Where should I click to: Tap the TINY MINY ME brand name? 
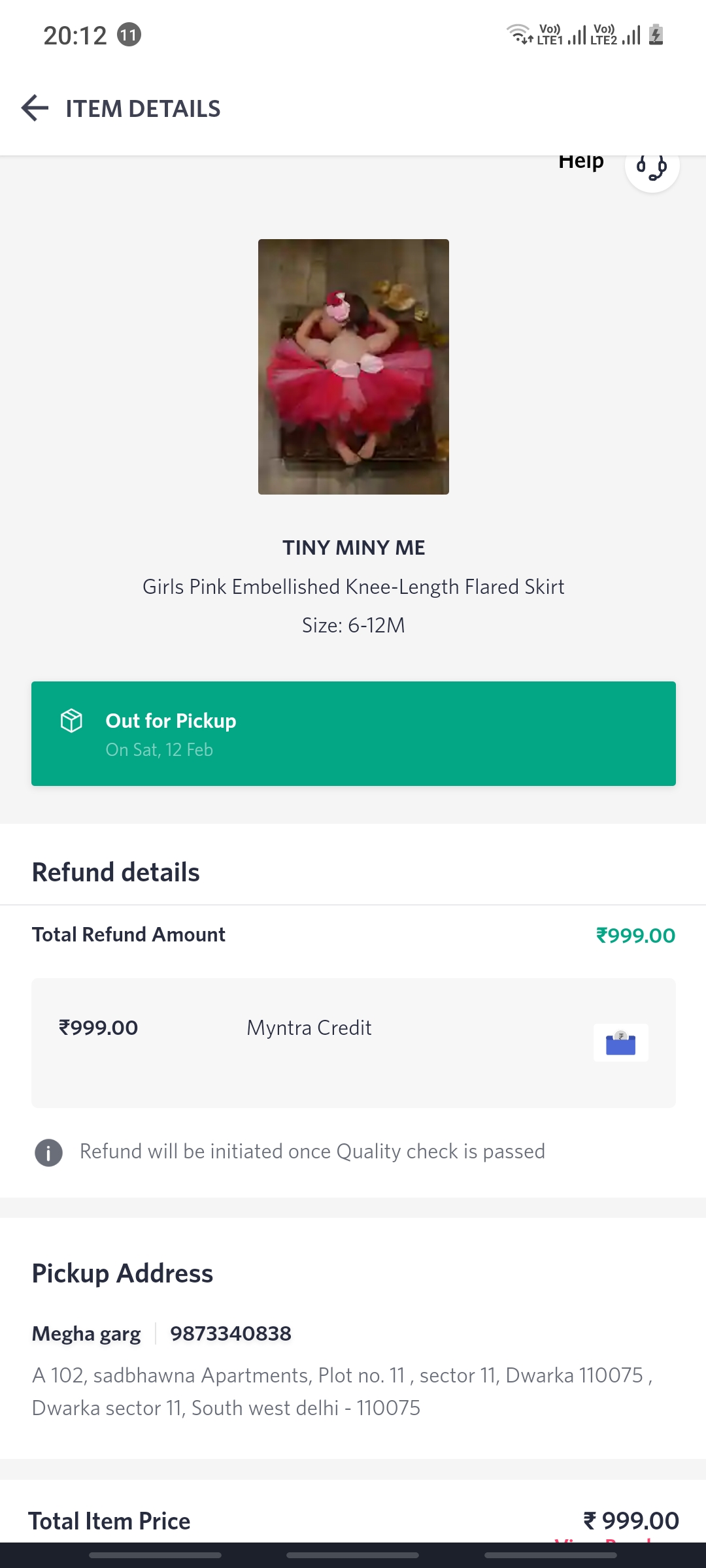(353, 547)
